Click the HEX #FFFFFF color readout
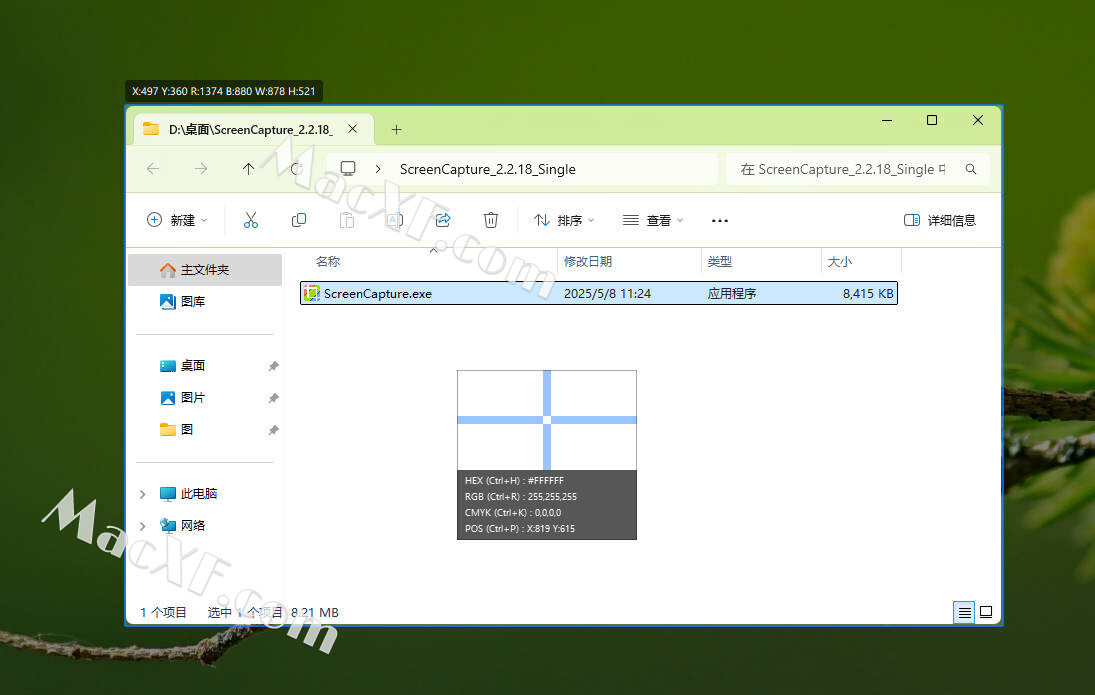The height and width of the screenshot is (695, 1095). tap(515, 481)
